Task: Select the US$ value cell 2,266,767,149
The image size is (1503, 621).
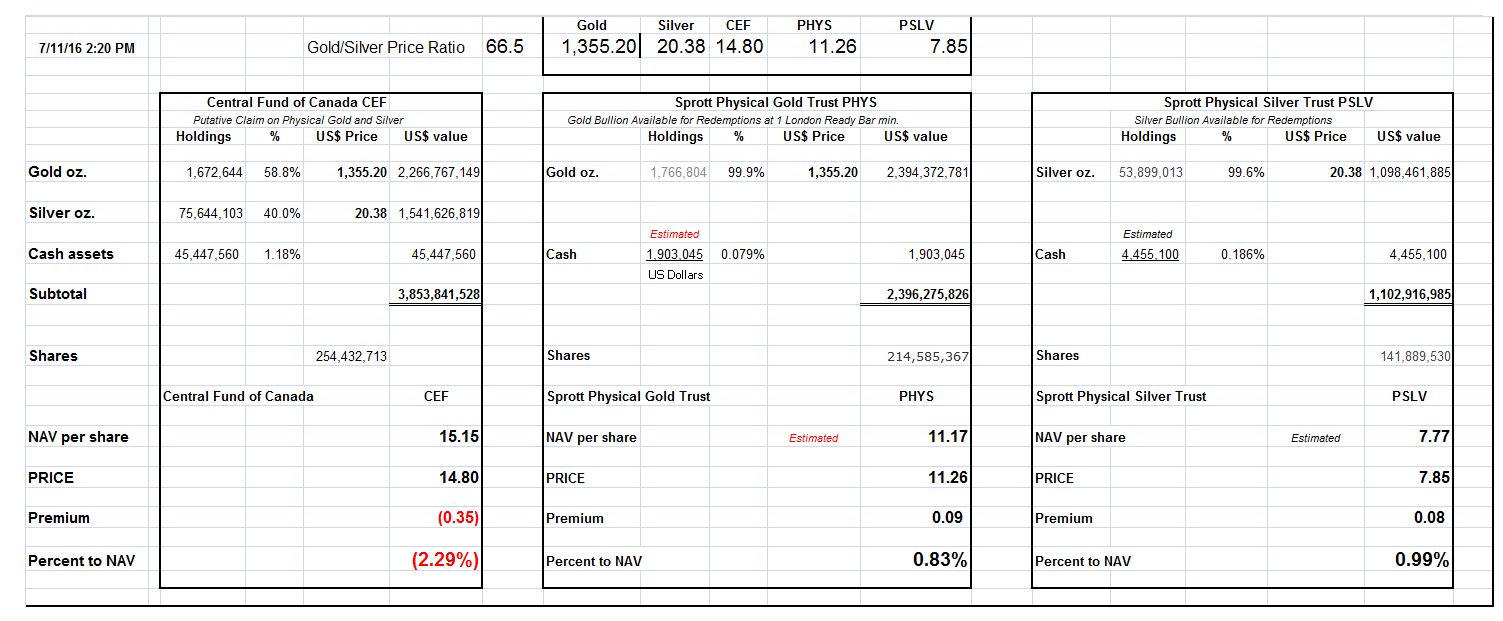Action: point(438,172)
